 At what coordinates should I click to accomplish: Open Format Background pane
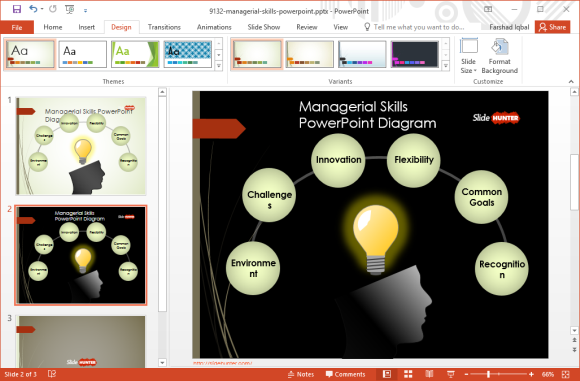click(499, 56)
